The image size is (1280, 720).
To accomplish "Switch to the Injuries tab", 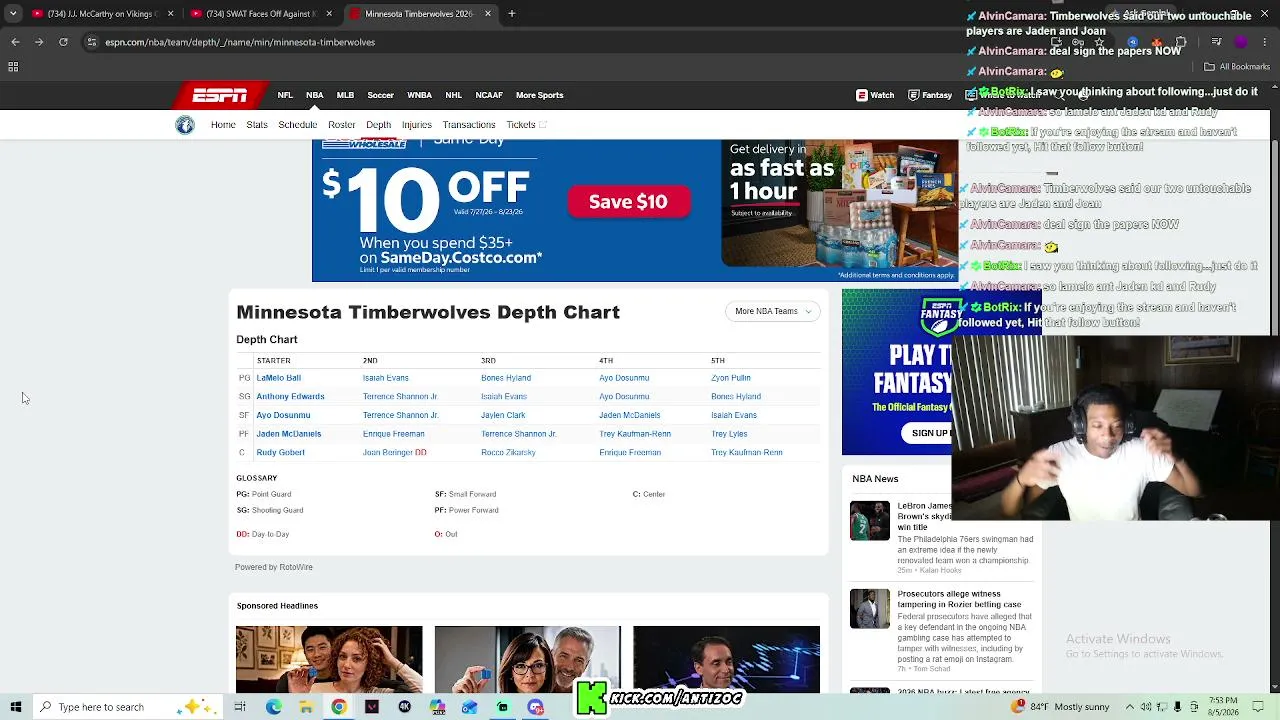I will point(417,125).
